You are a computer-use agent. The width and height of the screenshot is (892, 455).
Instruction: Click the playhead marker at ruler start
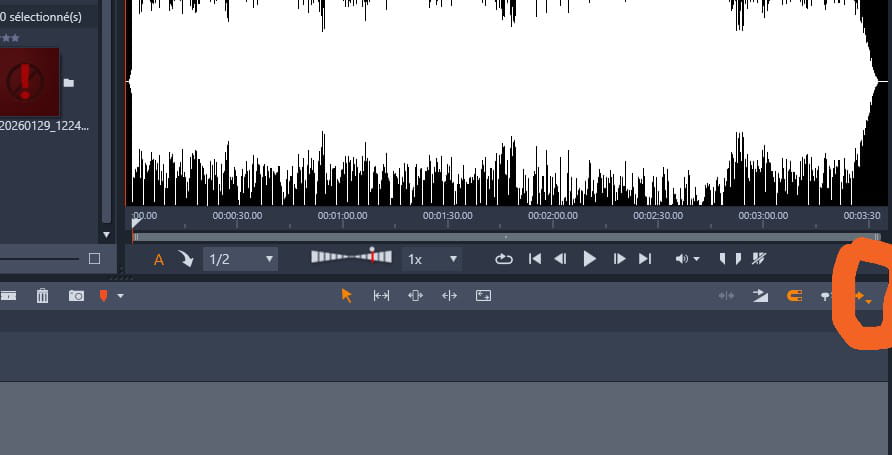(136, 223)
